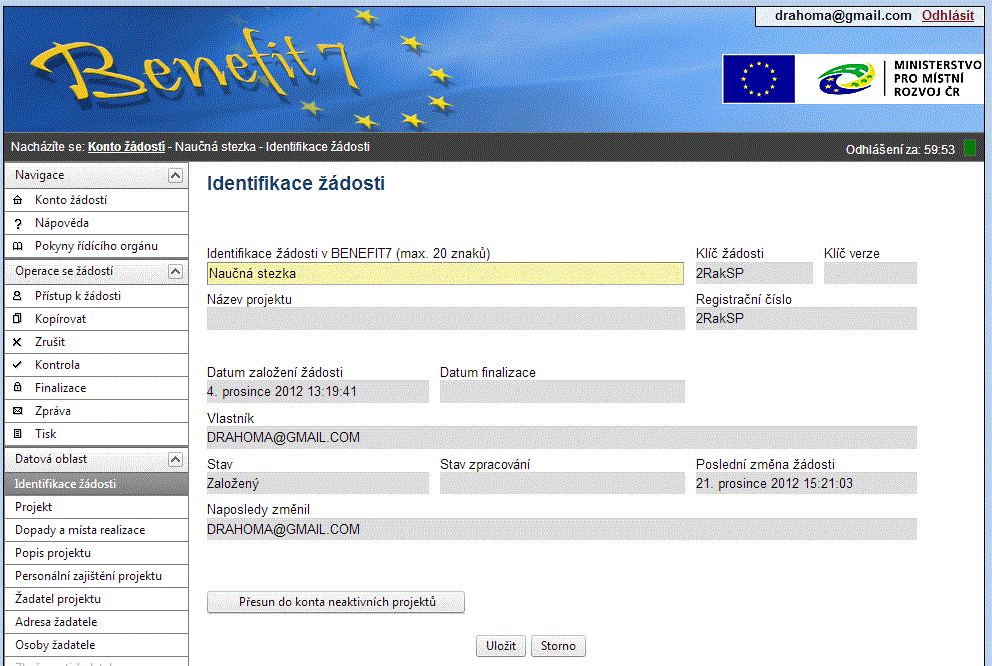This screenshot has width=992, height=666.
Task: Open Dopady a místa realizace
Action: (x=96, y=530)
